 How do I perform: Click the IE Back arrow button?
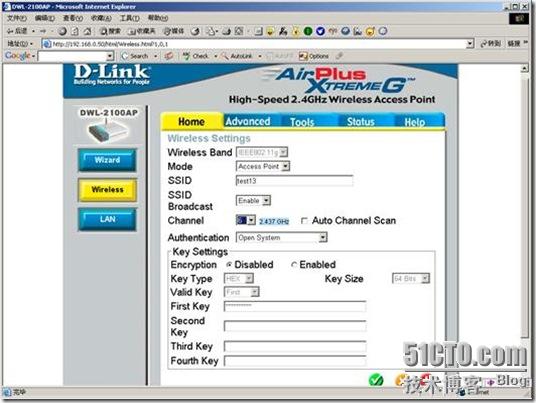coord(17,31)
